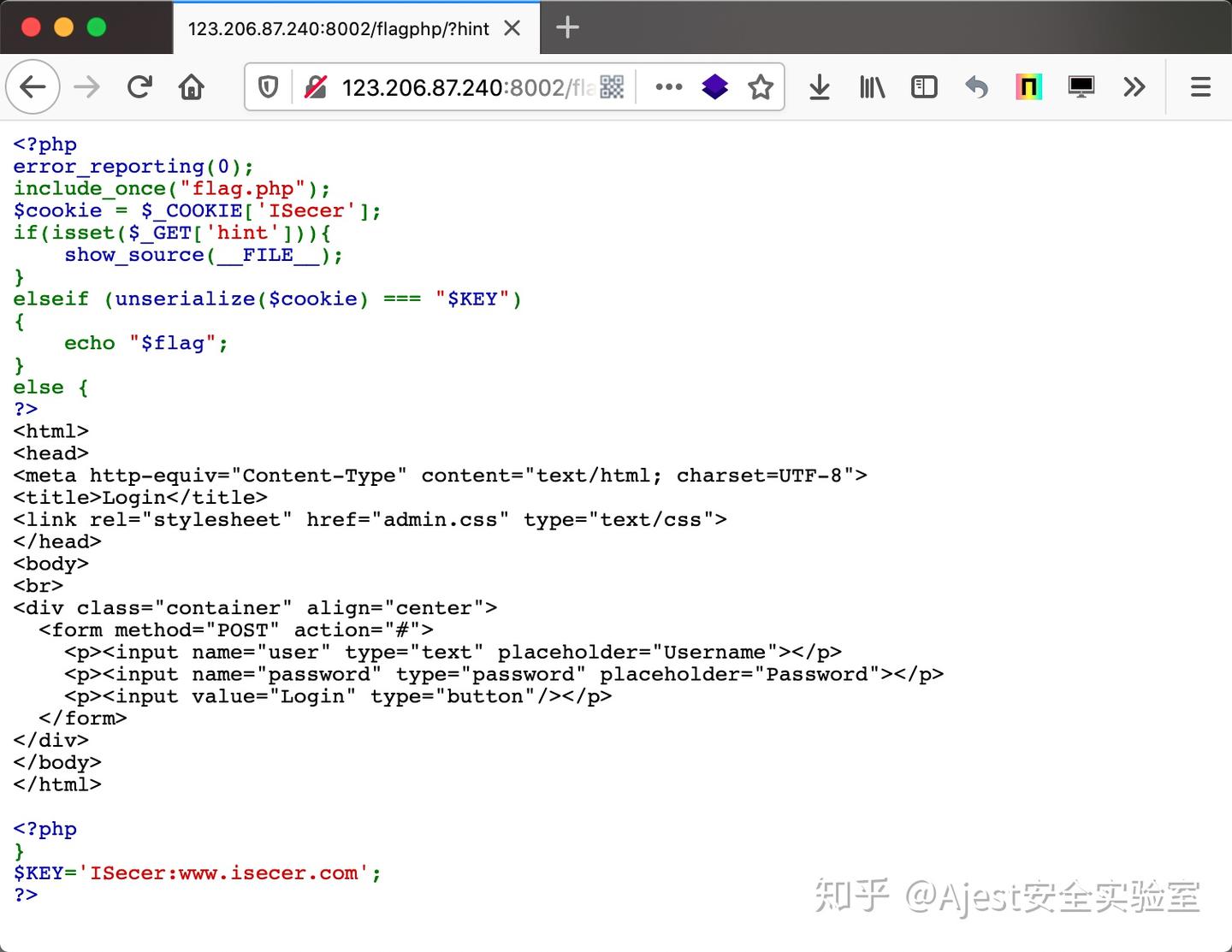Click inside the address bar
The width and height of the screenshot is (1232, 952).
471,86
